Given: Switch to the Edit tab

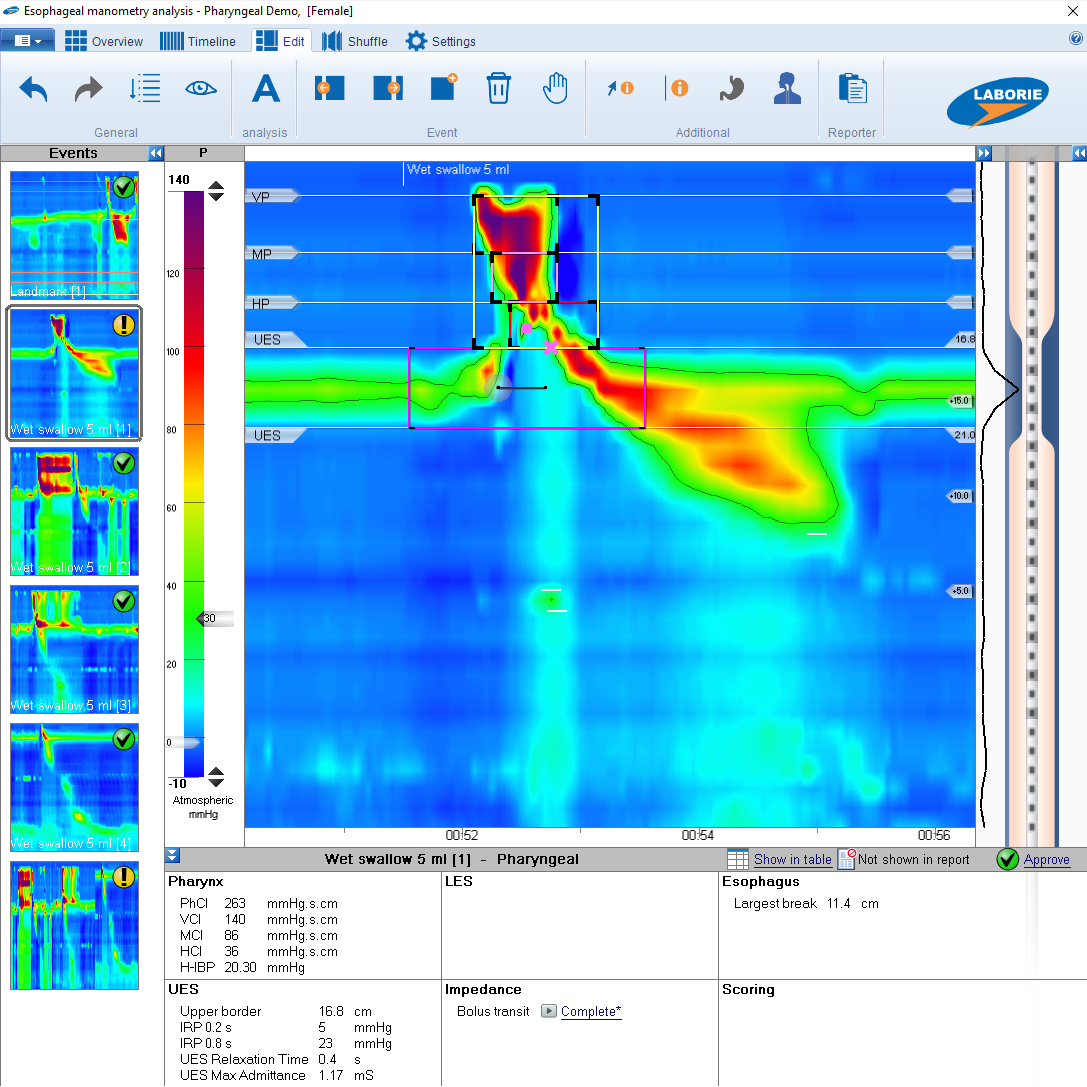Looking at the screenshot, I should 280,41.
